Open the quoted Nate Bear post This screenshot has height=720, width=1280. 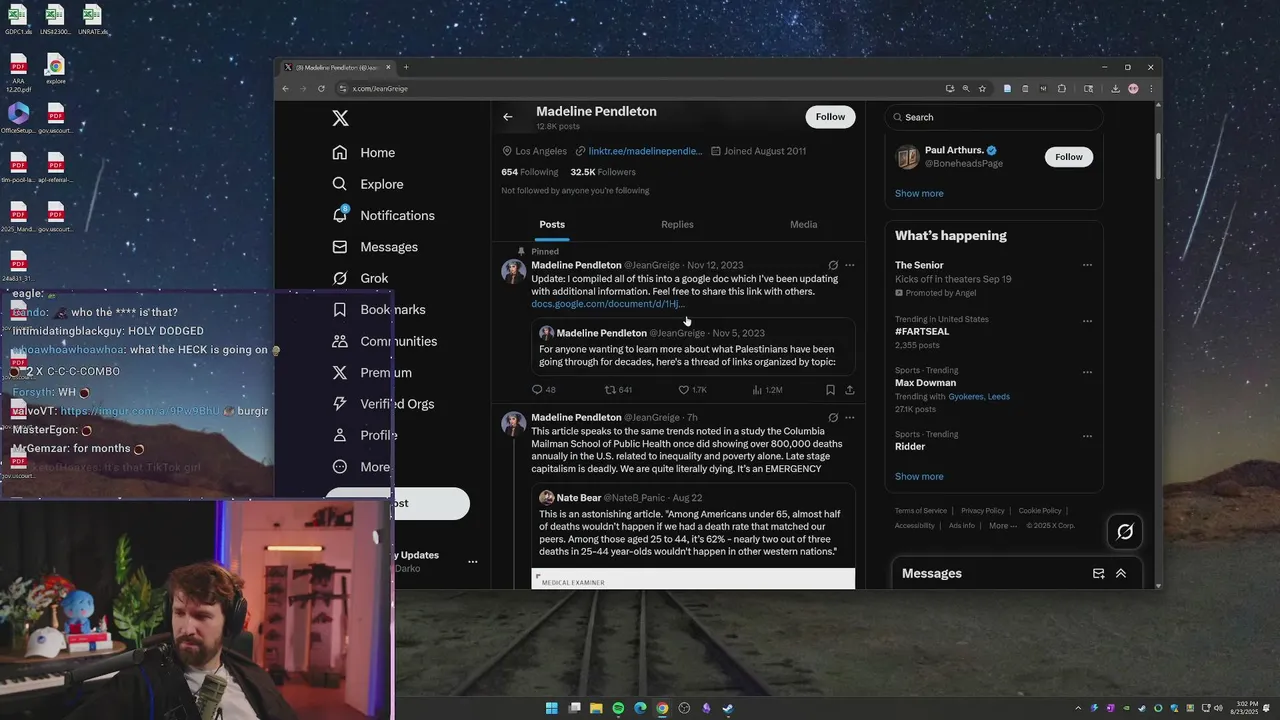pos(693,536)
